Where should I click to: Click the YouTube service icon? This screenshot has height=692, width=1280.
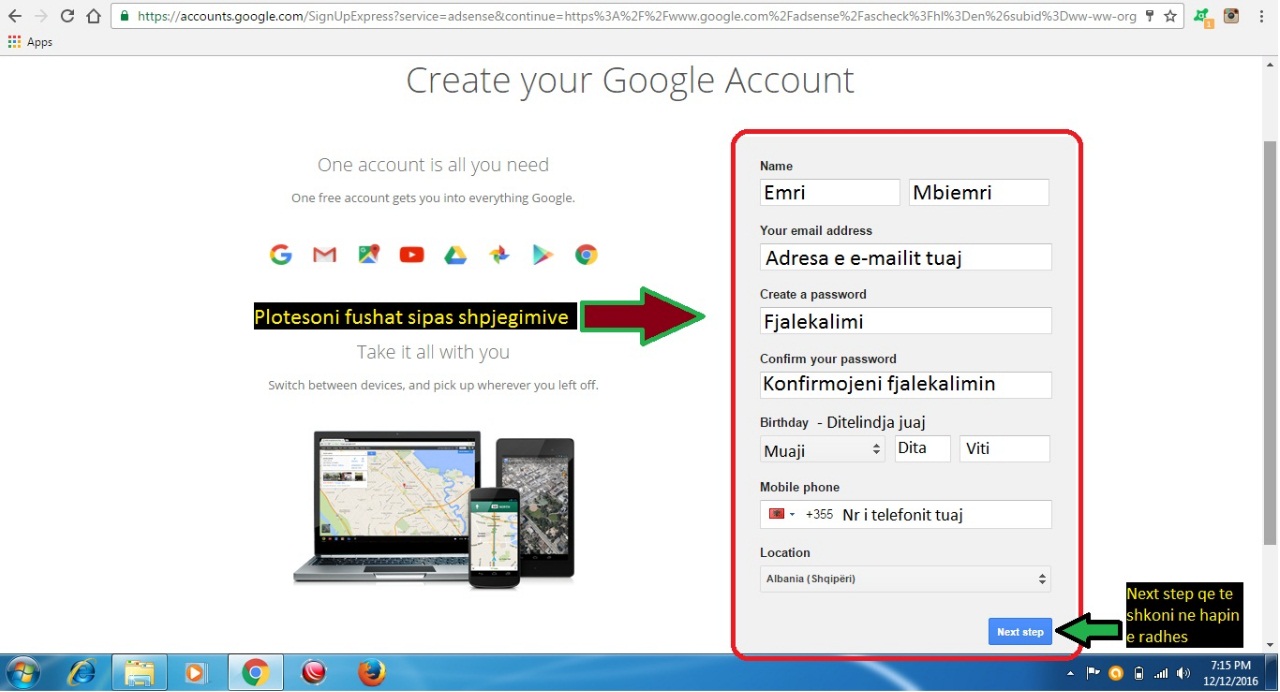tap(412, 255)
